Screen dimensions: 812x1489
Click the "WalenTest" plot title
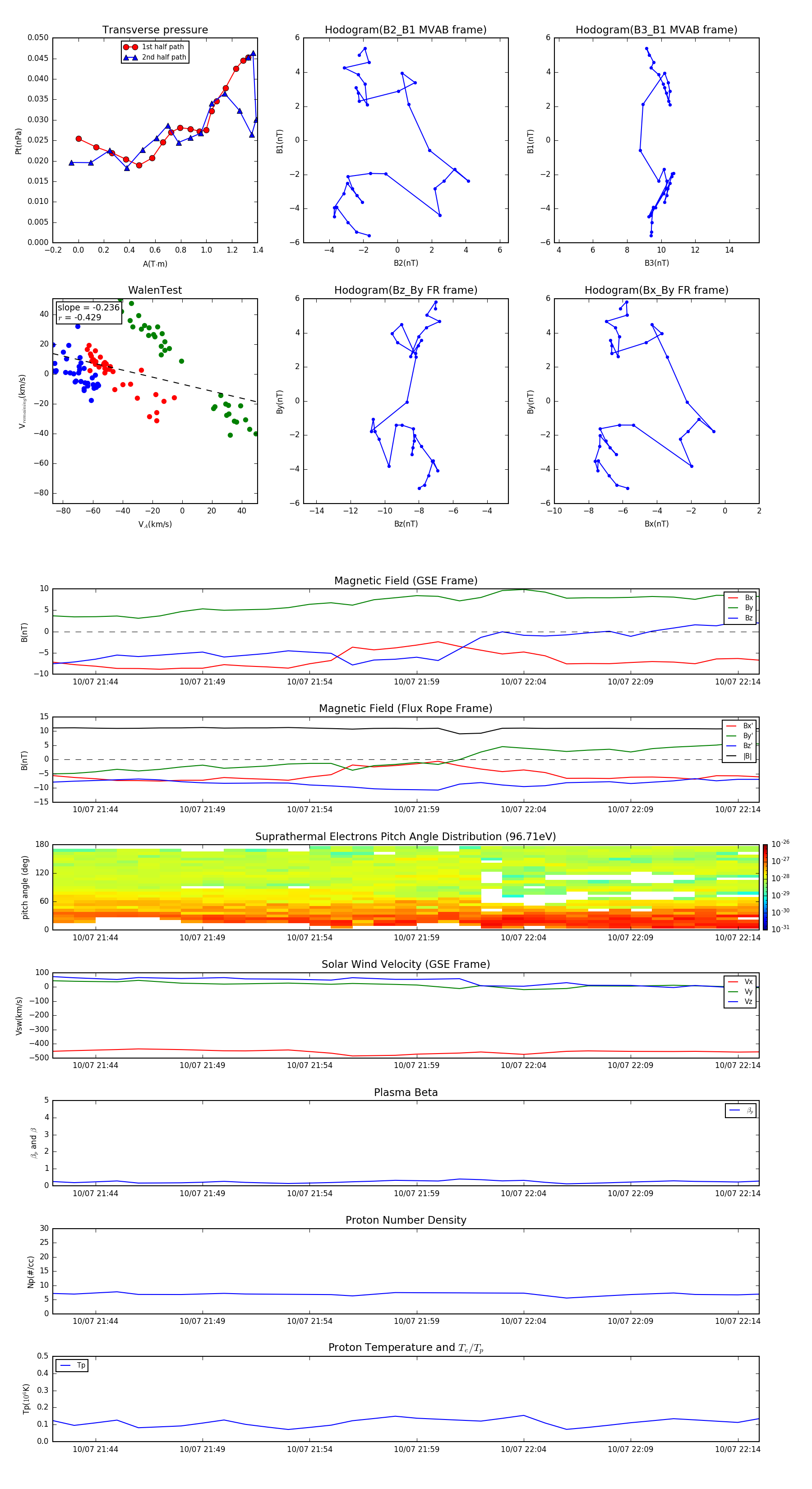click(155, 290)
